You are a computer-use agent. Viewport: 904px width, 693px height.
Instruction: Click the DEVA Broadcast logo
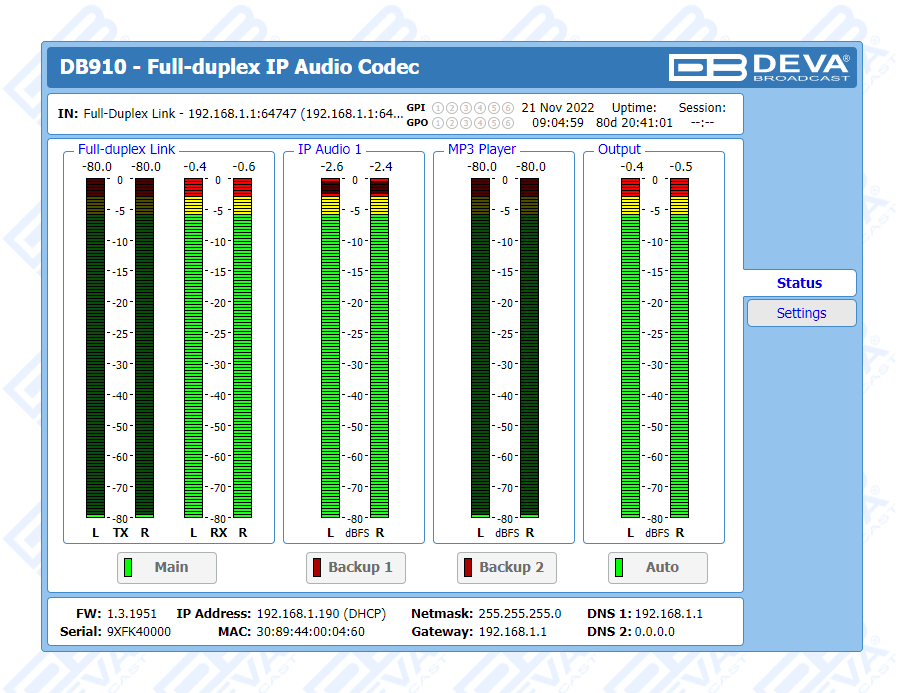[760, 67]
